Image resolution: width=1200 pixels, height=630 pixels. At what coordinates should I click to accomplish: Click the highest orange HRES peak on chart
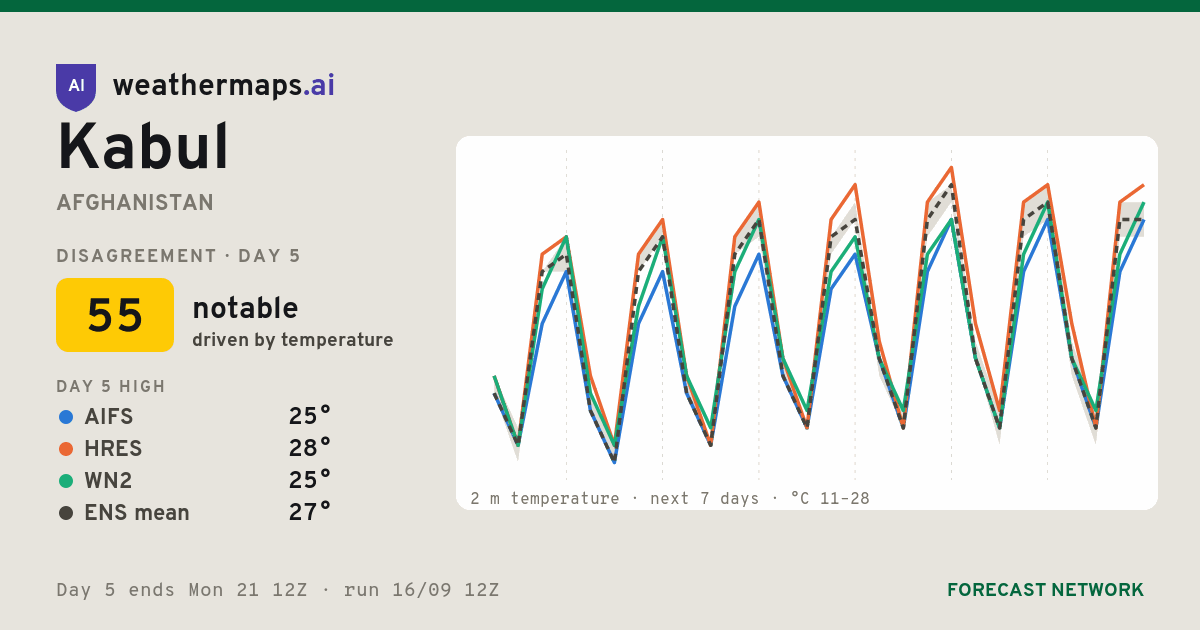(951, 168)
